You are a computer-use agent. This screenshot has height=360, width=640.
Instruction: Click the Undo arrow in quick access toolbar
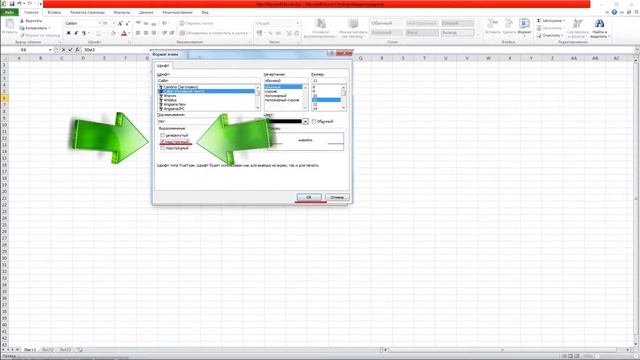[x=19, y=4]
